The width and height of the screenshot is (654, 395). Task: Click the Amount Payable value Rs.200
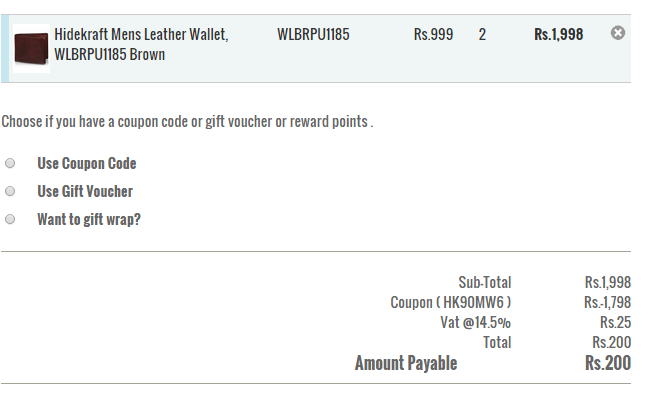pos(608,363)
